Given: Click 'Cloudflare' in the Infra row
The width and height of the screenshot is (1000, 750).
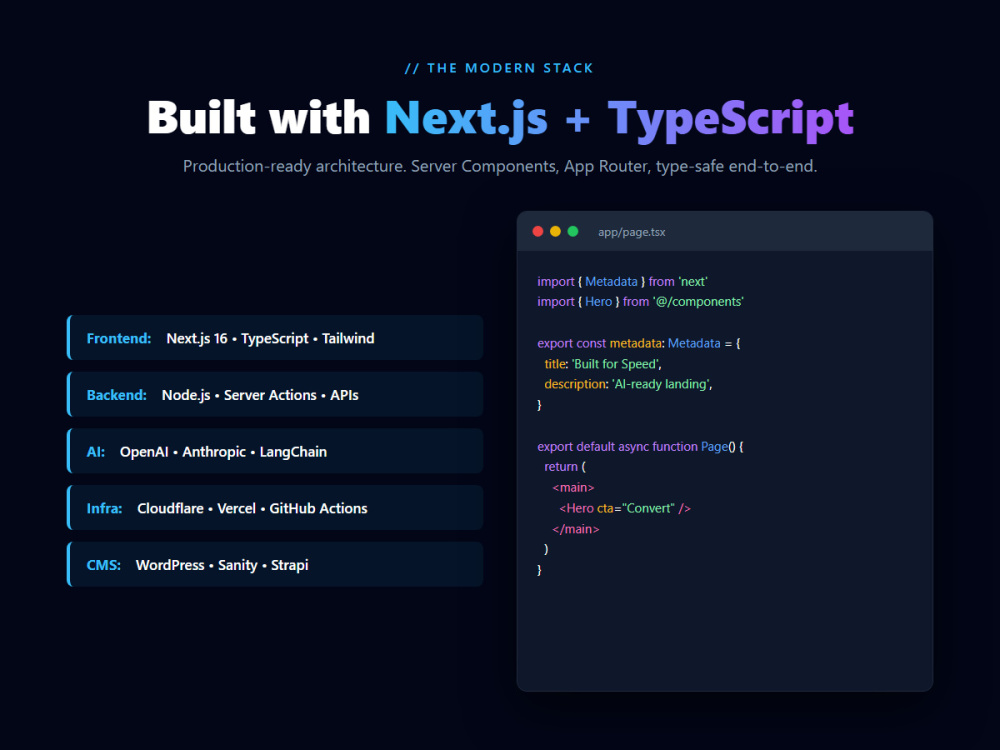Looking at the screenshot, I should tap(170, 508).
